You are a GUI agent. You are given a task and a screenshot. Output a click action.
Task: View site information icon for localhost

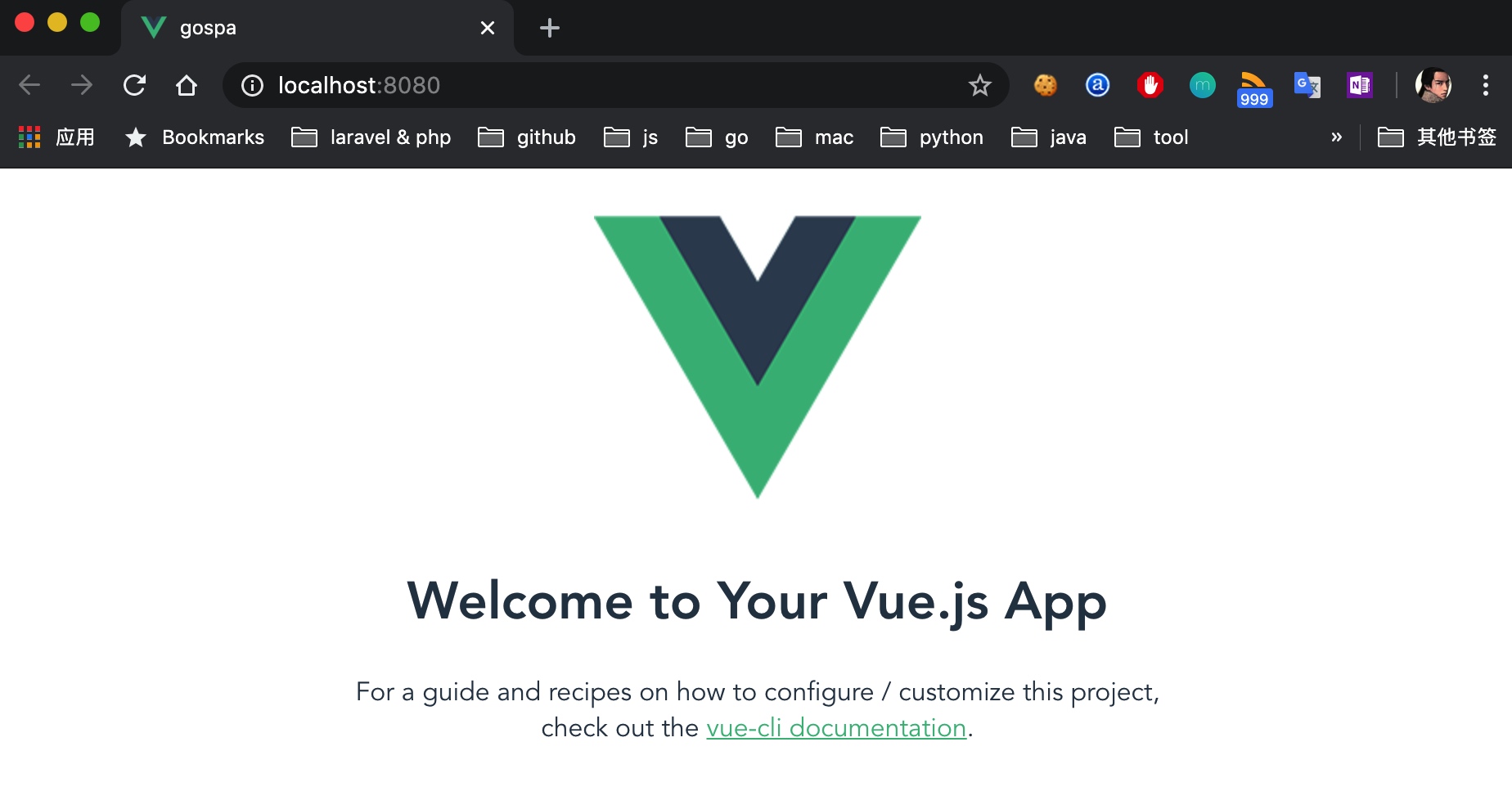[x=253, y=85]
